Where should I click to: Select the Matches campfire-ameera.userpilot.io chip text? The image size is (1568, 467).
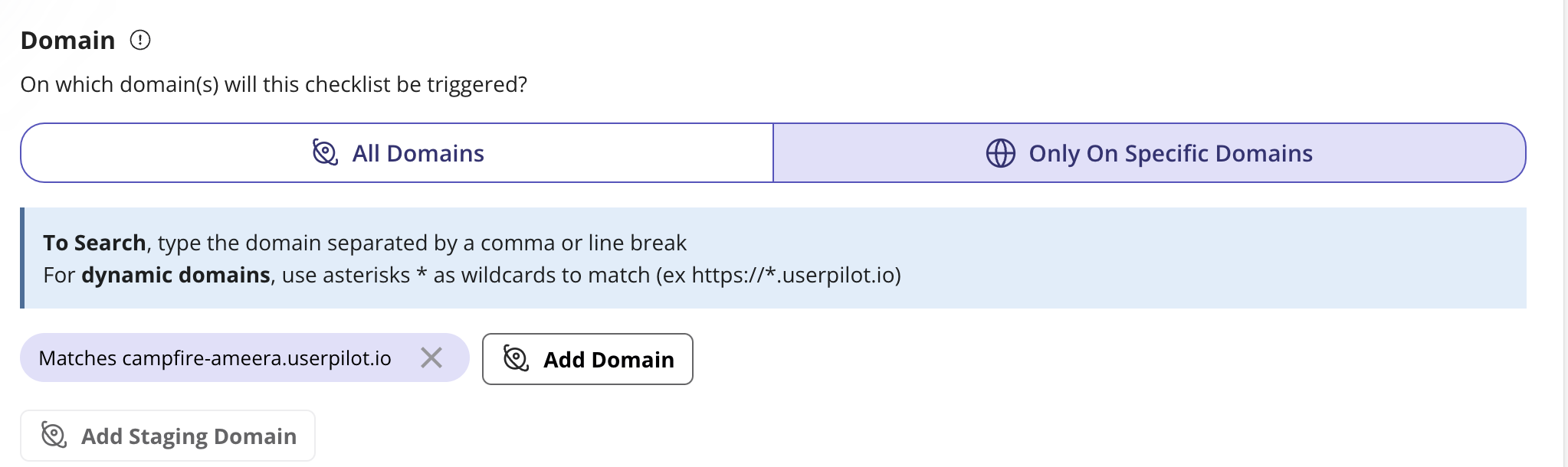215,358
